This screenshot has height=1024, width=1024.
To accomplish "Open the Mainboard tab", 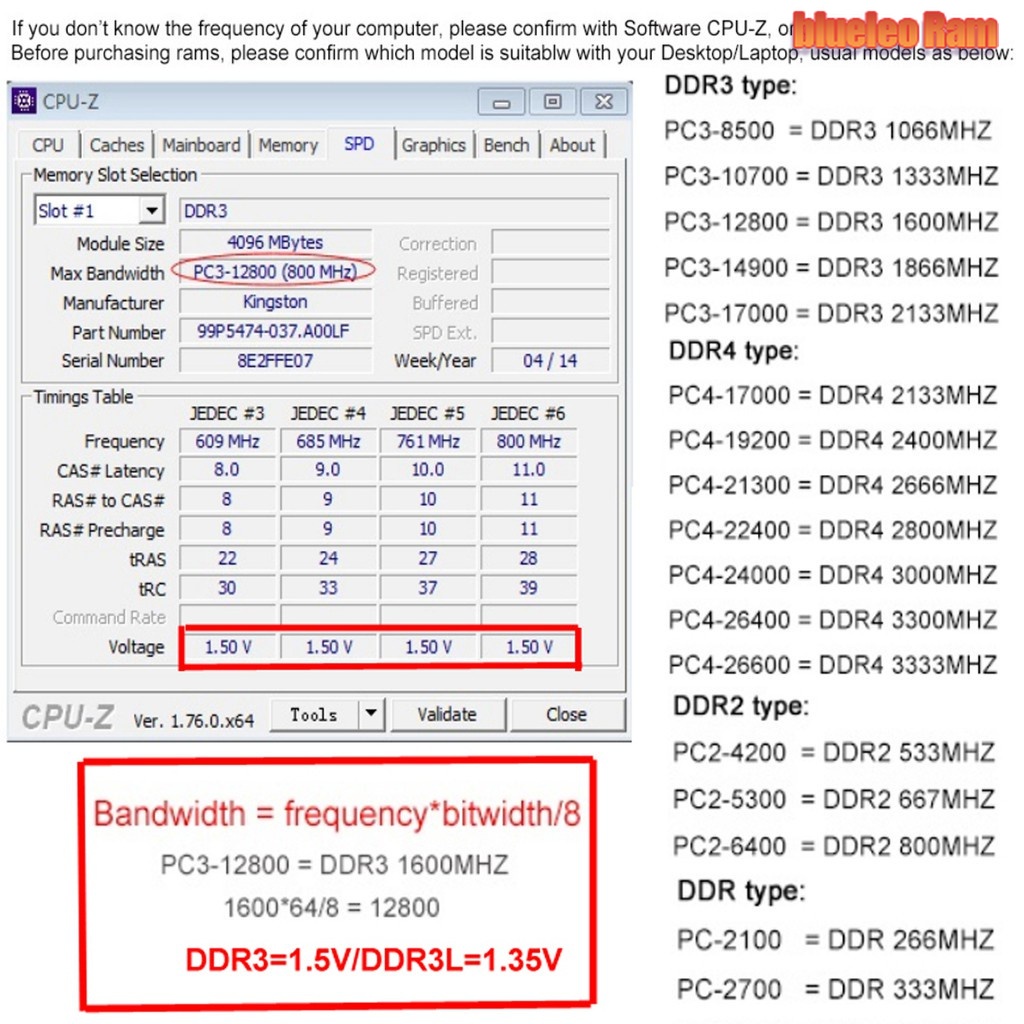I will [201, 145].
